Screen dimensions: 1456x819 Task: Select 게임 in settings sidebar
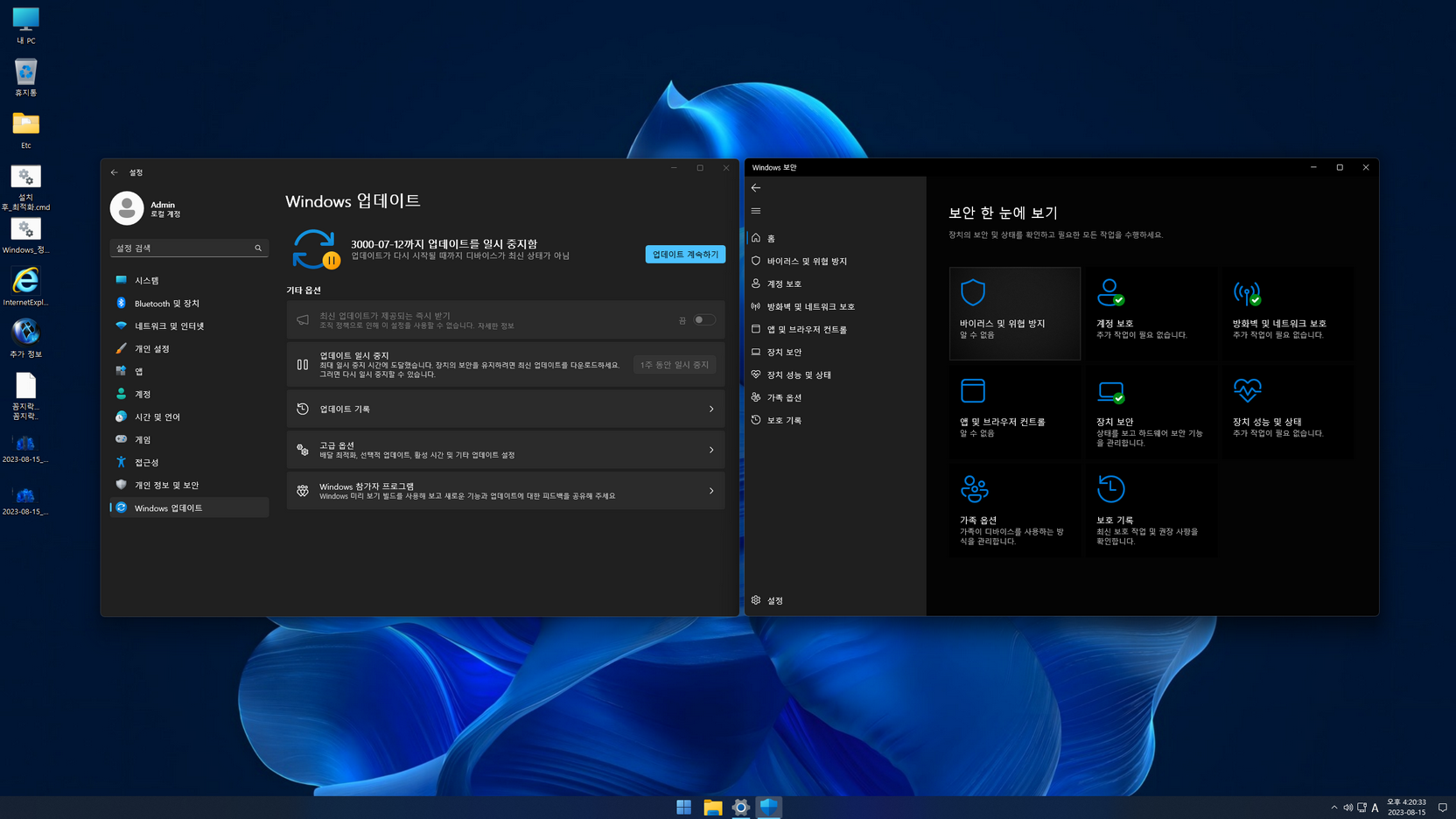click(189, 440)
